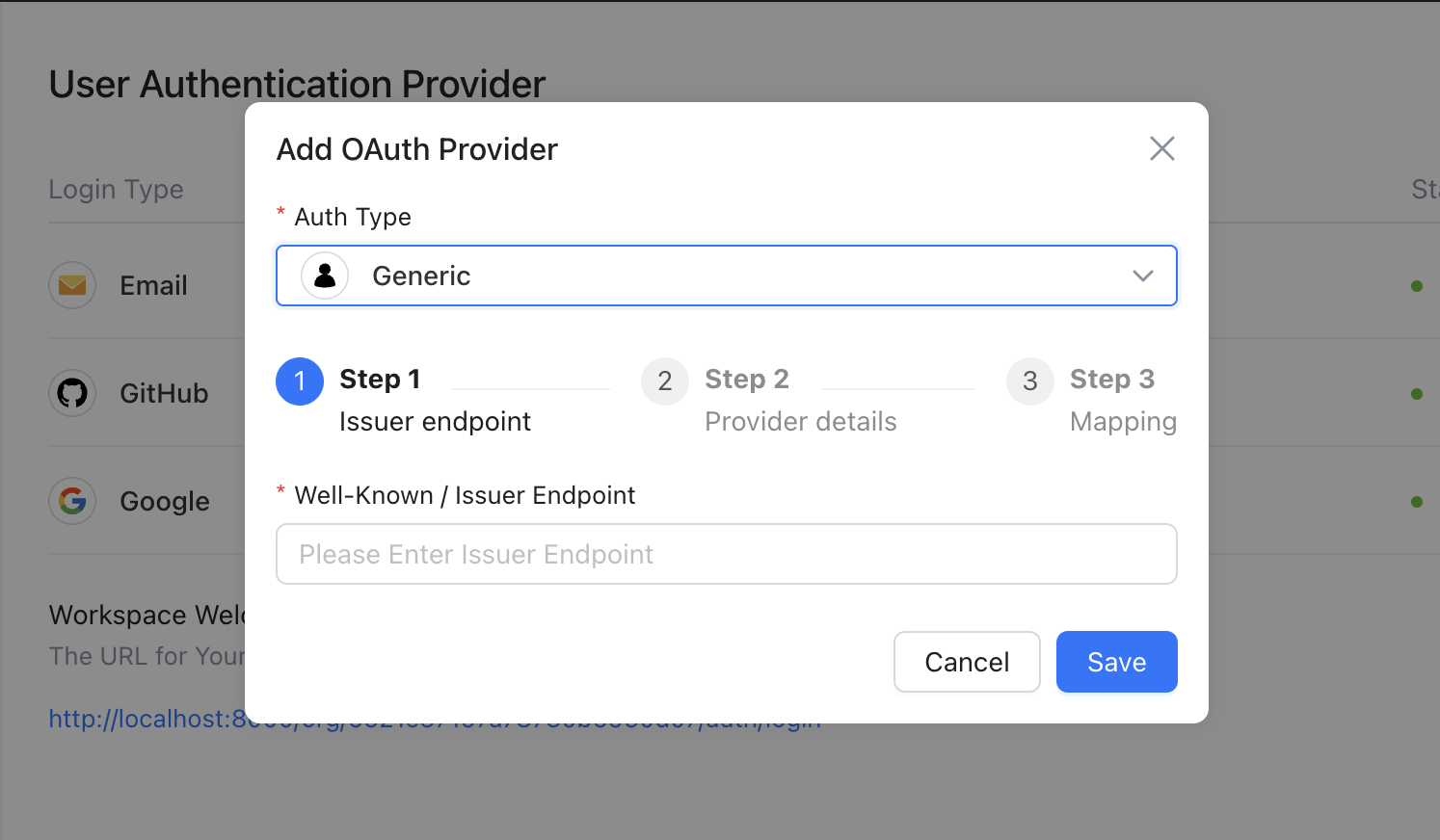Select Step 1 Issuer endpoint
The image size is (1440, 840).
[435, 421]
